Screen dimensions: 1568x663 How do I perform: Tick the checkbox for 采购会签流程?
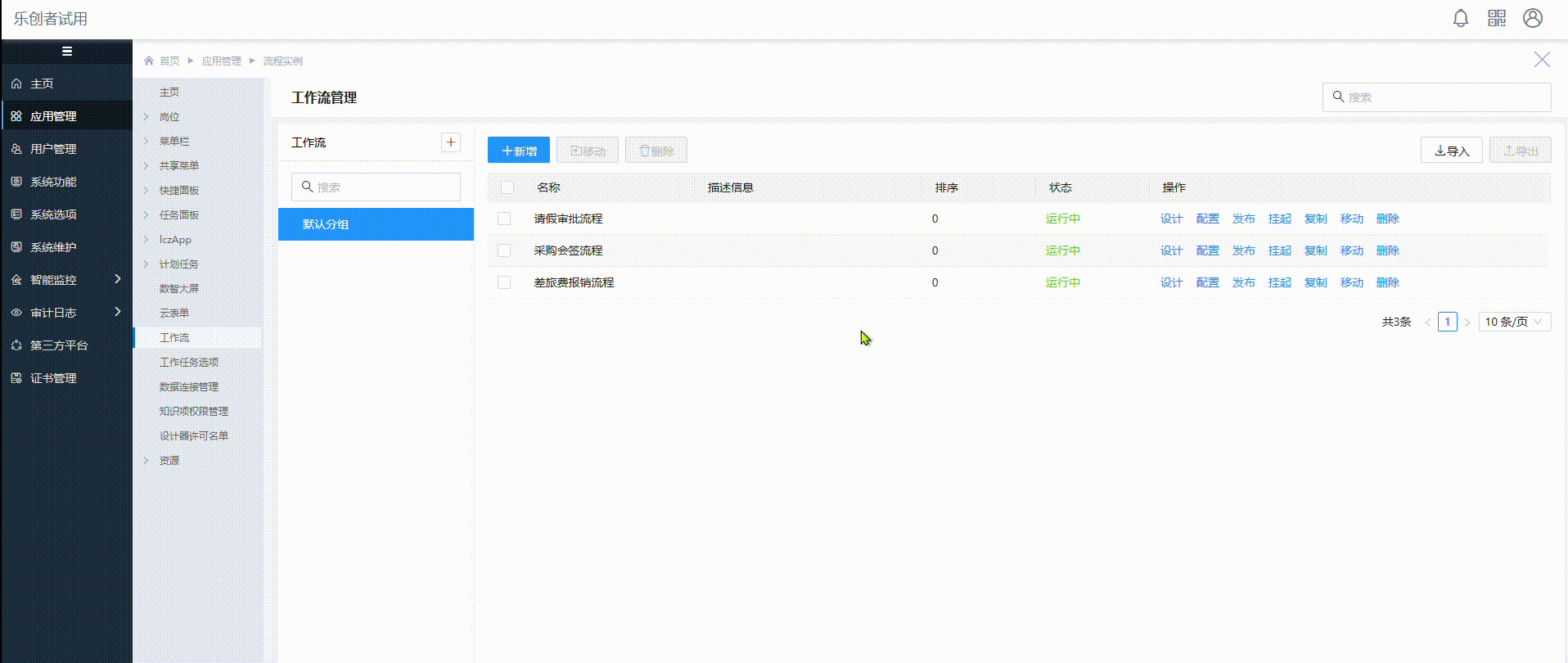click(x=504, y=250)
